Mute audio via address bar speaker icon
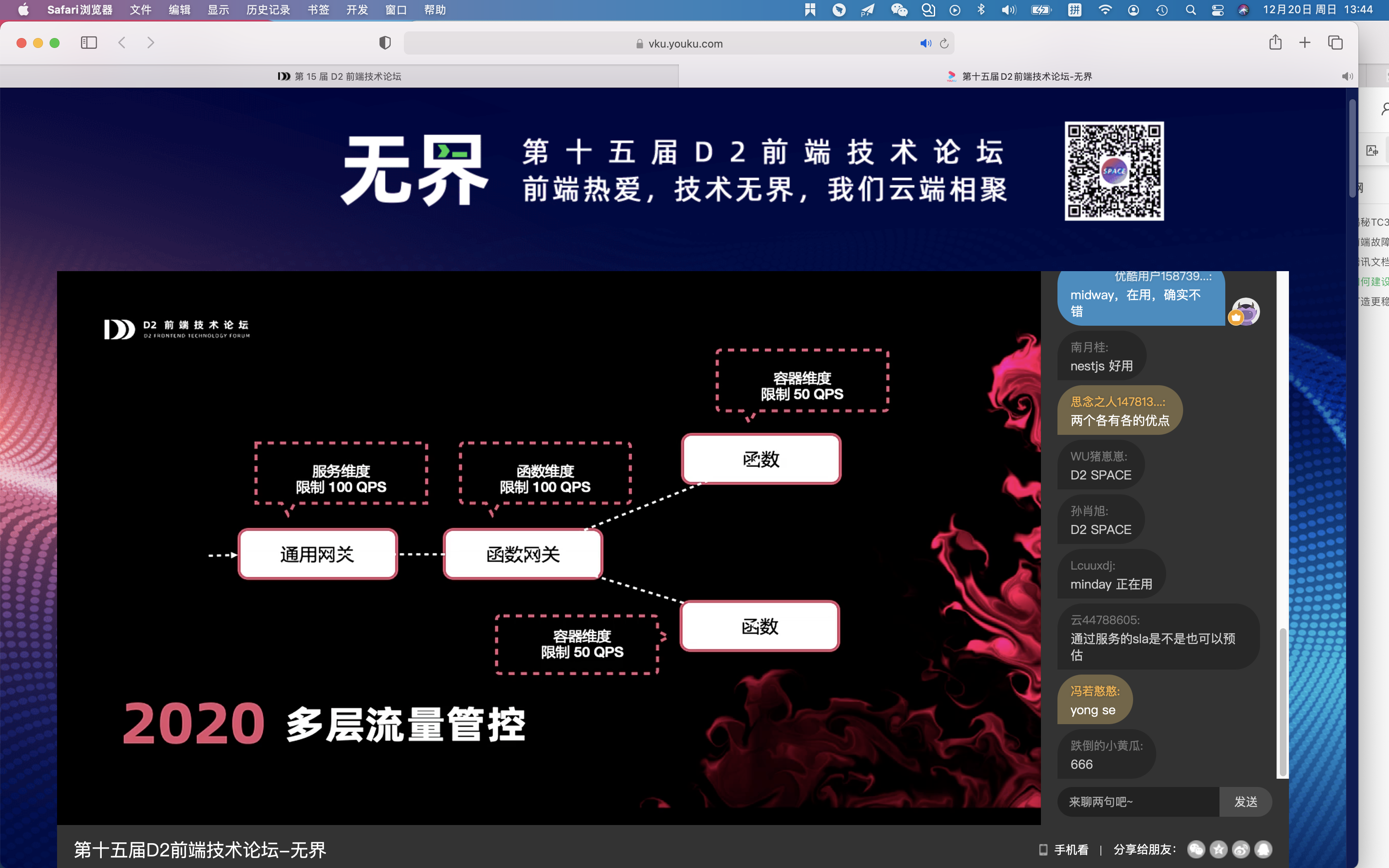Image resolution: width=1389 pixels, height=868 pixels. [x=925, y=44]
